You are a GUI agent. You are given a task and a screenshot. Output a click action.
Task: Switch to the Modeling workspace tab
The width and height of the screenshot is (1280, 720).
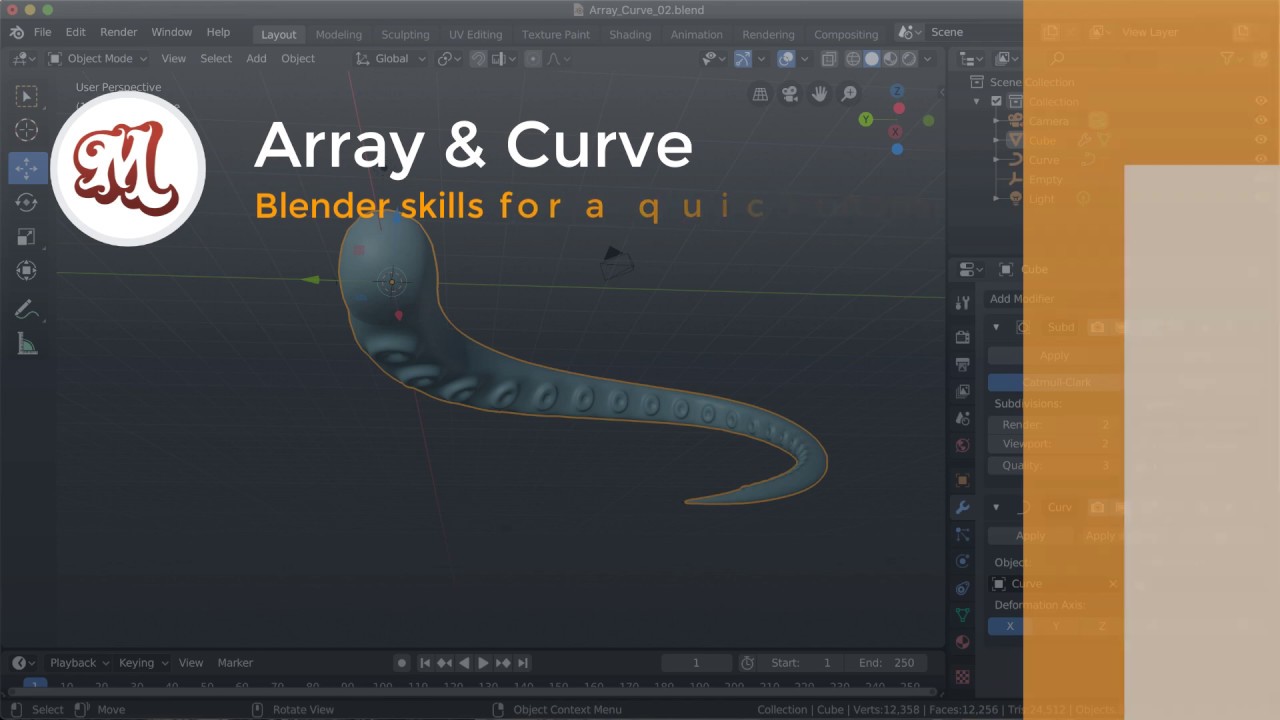click(339, 34)
